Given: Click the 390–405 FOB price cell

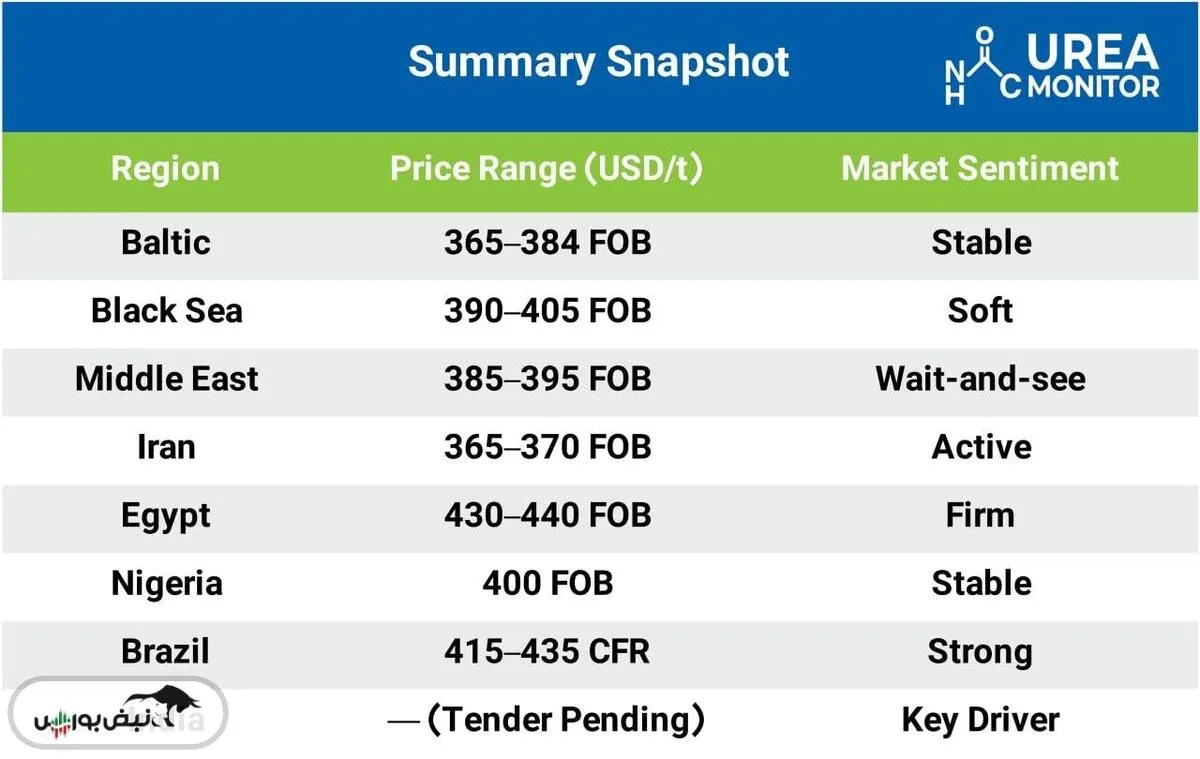Looking at the screenshot, I should 547,310.
